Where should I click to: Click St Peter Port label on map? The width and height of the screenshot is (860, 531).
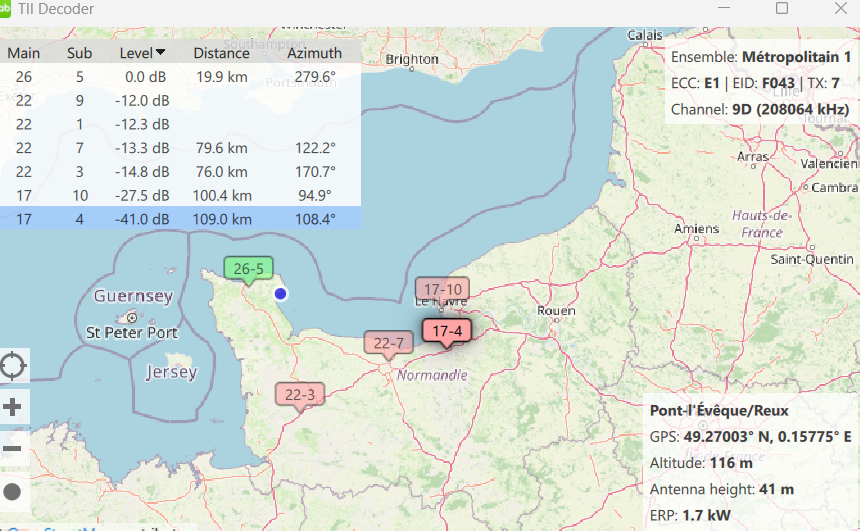pos(132,333)
